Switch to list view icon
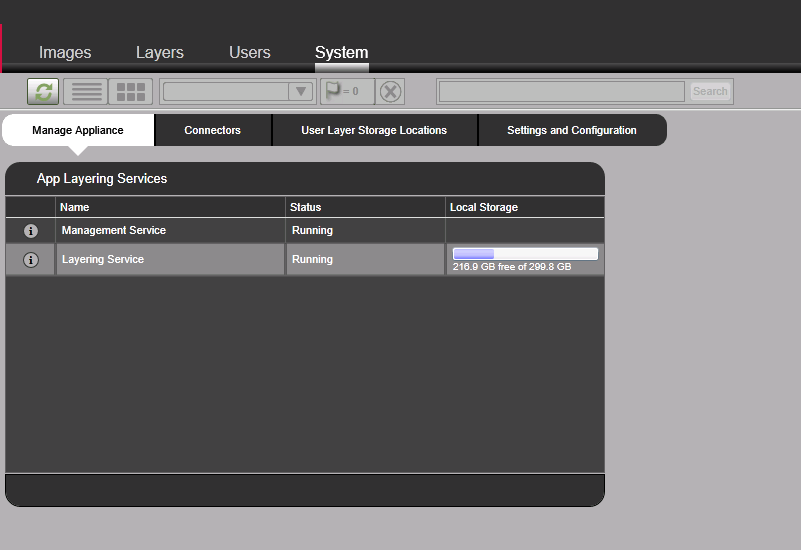Viewport: 801px width, 550px height. (x=86, y=91)
